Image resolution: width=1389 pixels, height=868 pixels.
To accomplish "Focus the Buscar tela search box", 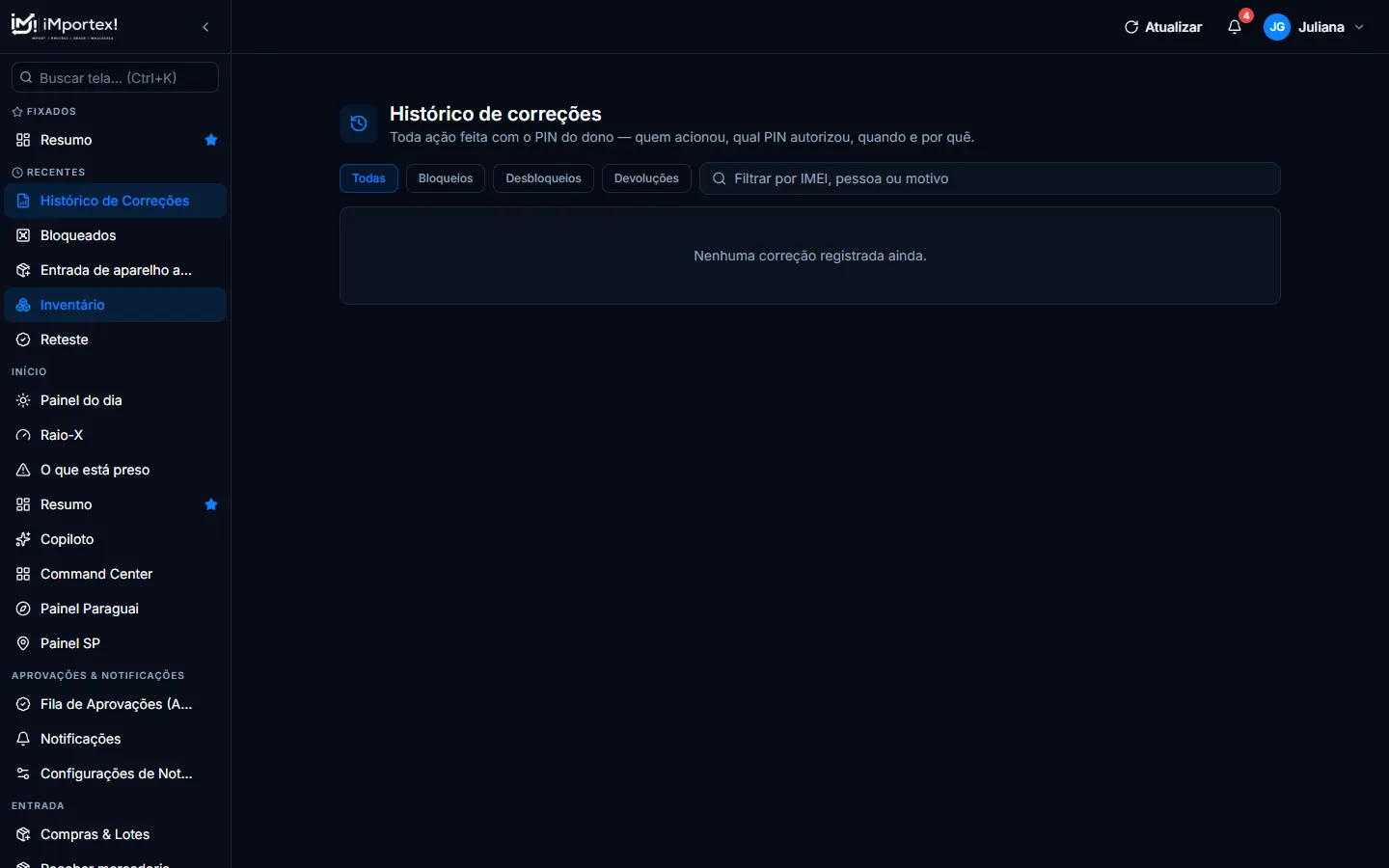I will [x=115, y=77].
